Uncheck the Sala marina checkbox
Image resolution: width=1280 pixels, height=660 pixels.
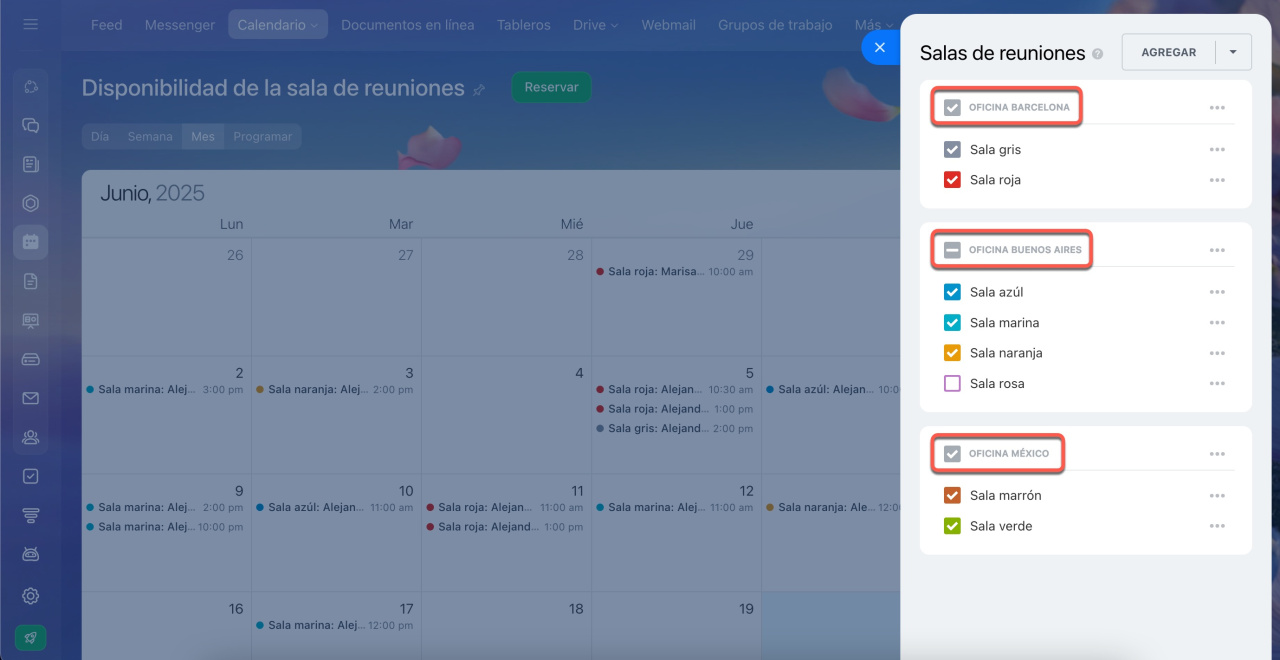click(952, 323)
